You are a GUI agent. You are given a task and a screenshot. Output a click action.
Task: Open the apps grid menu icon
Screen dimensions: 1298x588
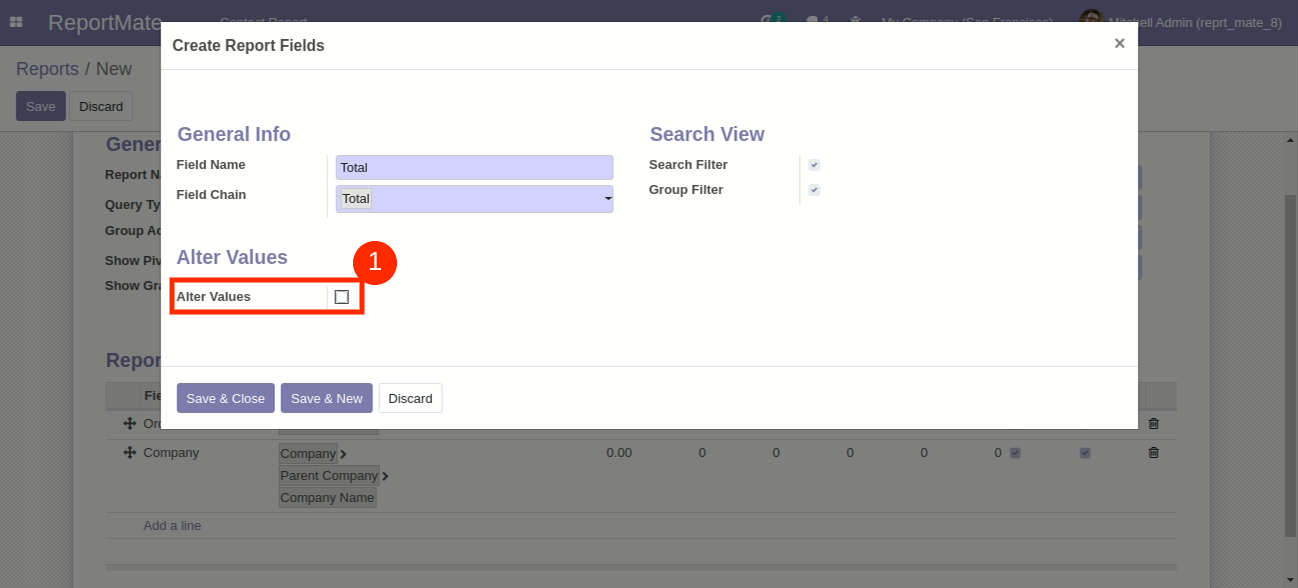point(16,22)
